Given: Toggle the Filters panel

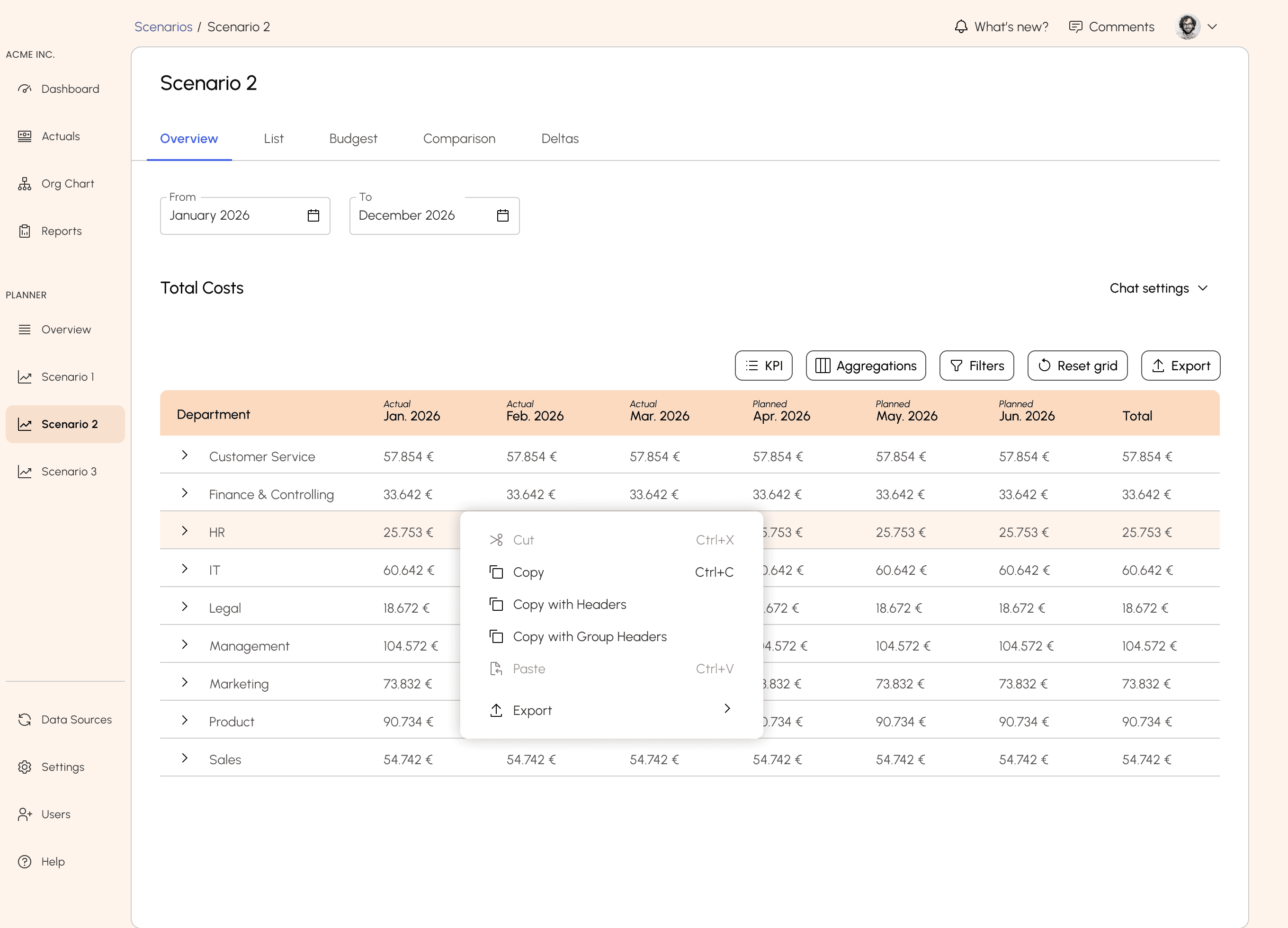Looking at the screenshot, I should [976, 365].
